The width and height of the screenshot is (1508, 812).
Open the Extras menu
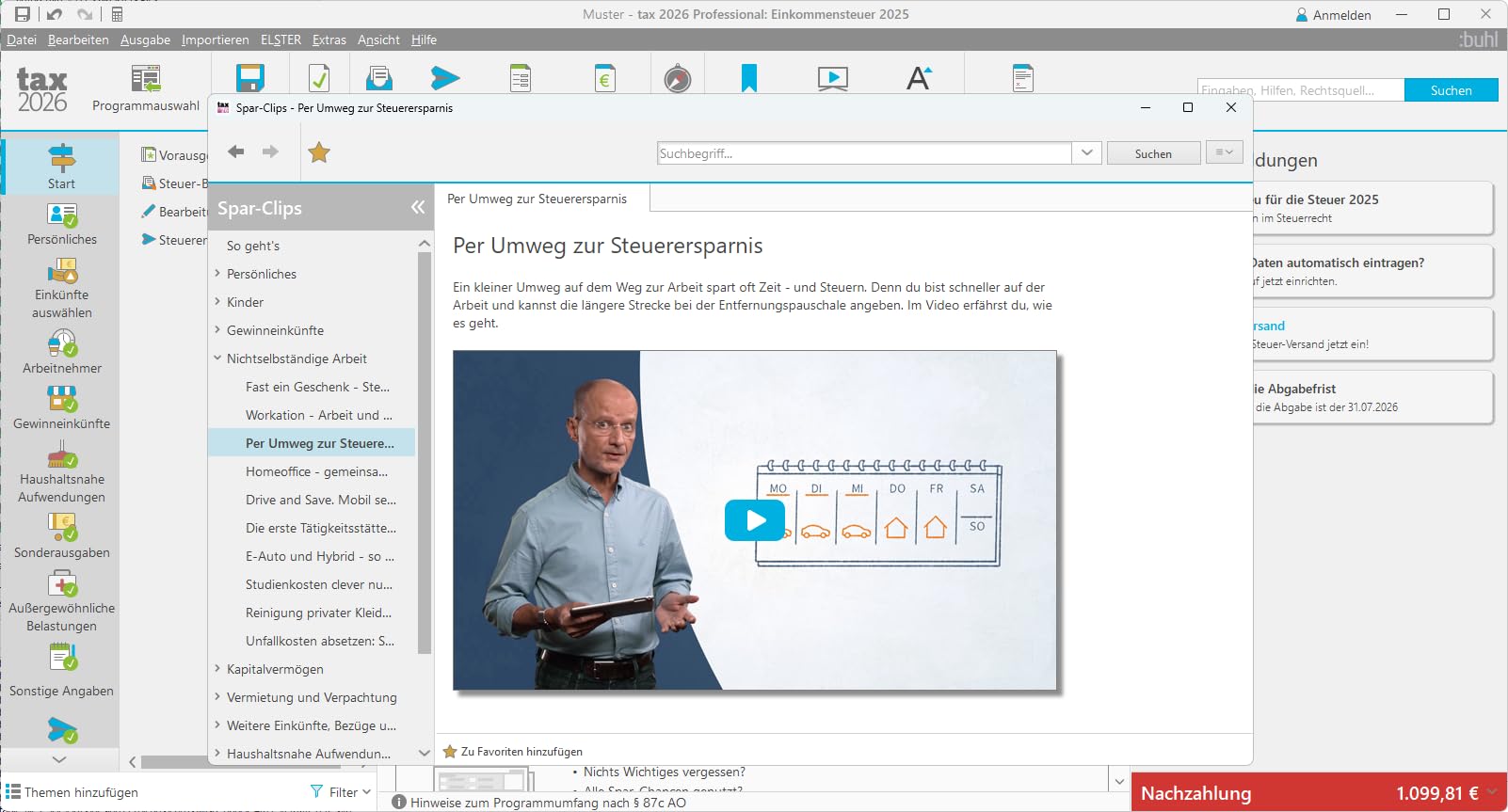(x=329, y=40)
